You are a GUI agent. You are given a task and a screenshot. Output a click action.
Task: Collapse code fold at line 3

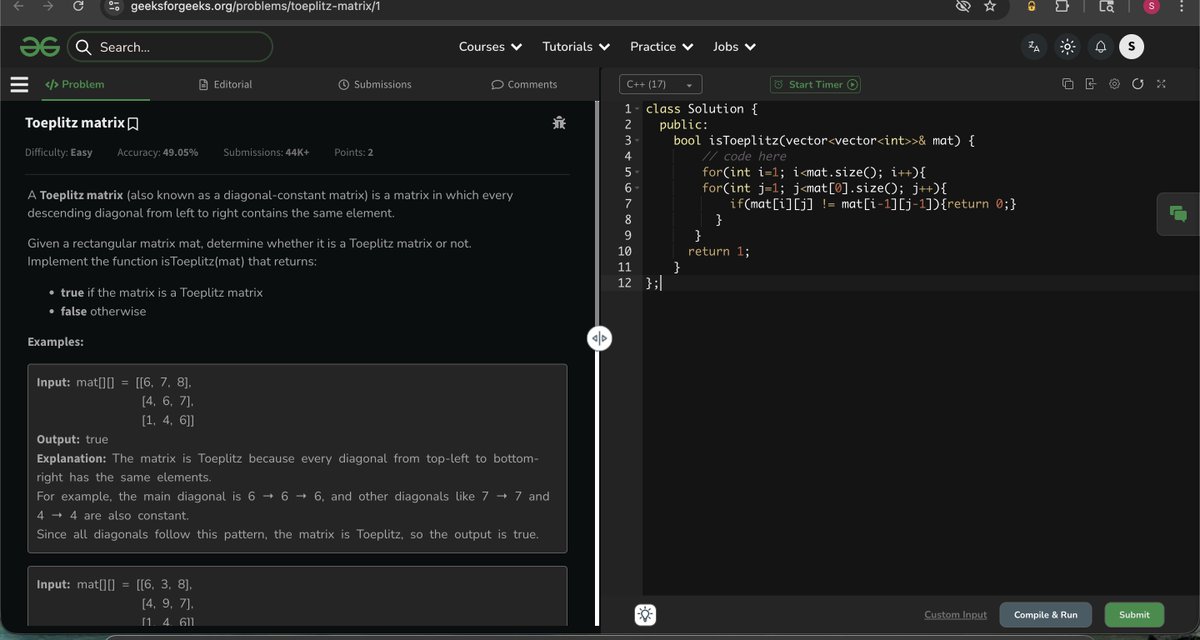point(636,141)
